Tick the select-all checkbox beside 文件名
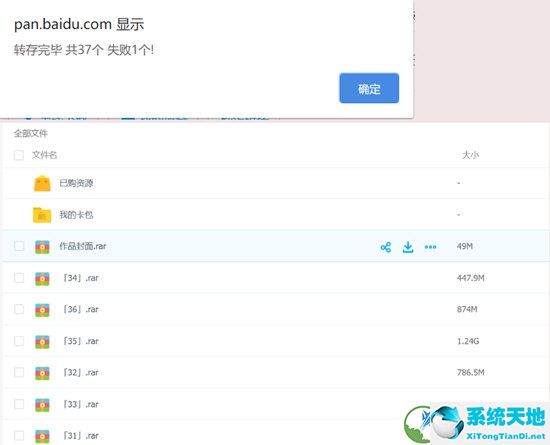 click(19, 155)
